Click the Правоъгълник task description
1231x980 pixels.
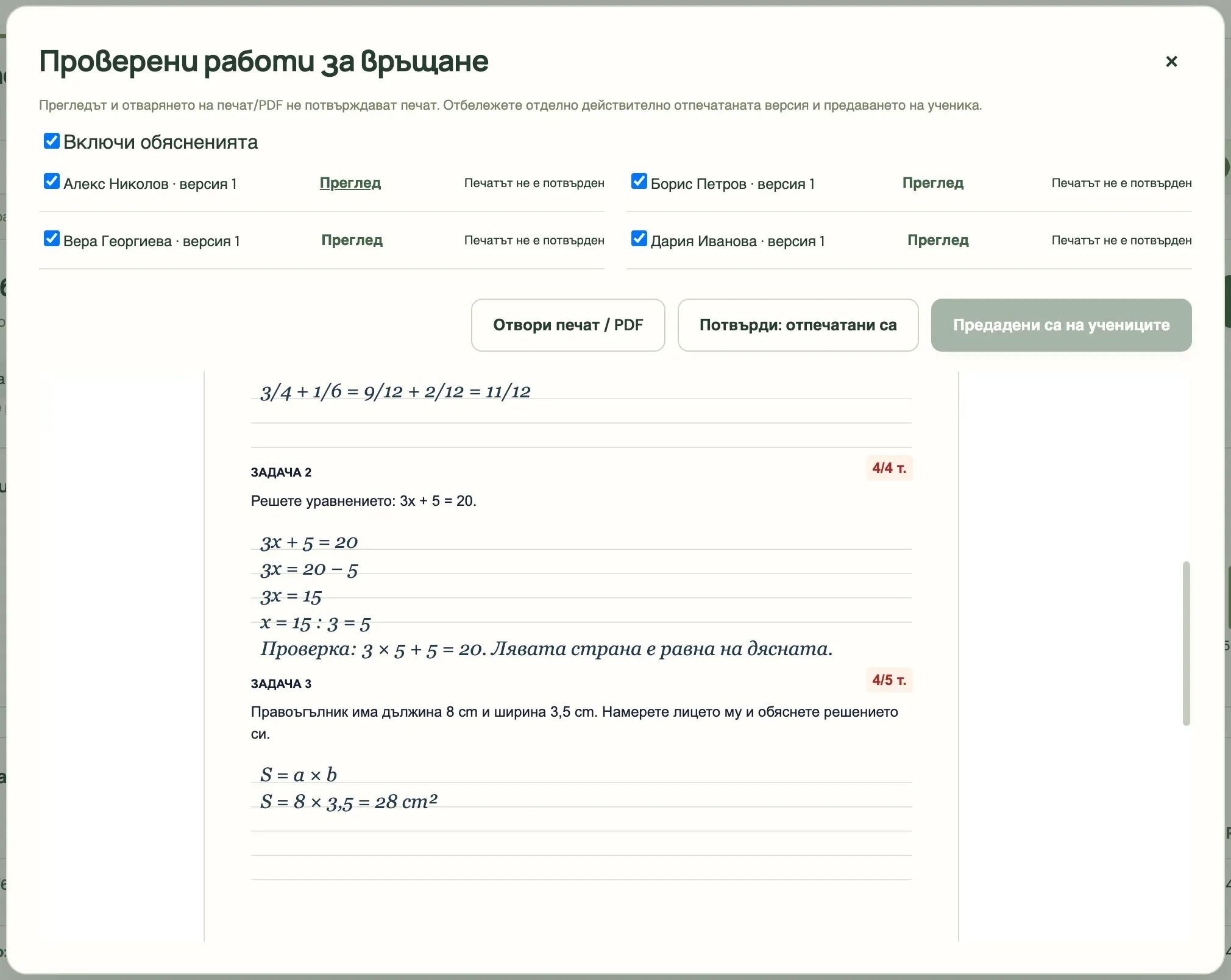(x=575, y=723)
